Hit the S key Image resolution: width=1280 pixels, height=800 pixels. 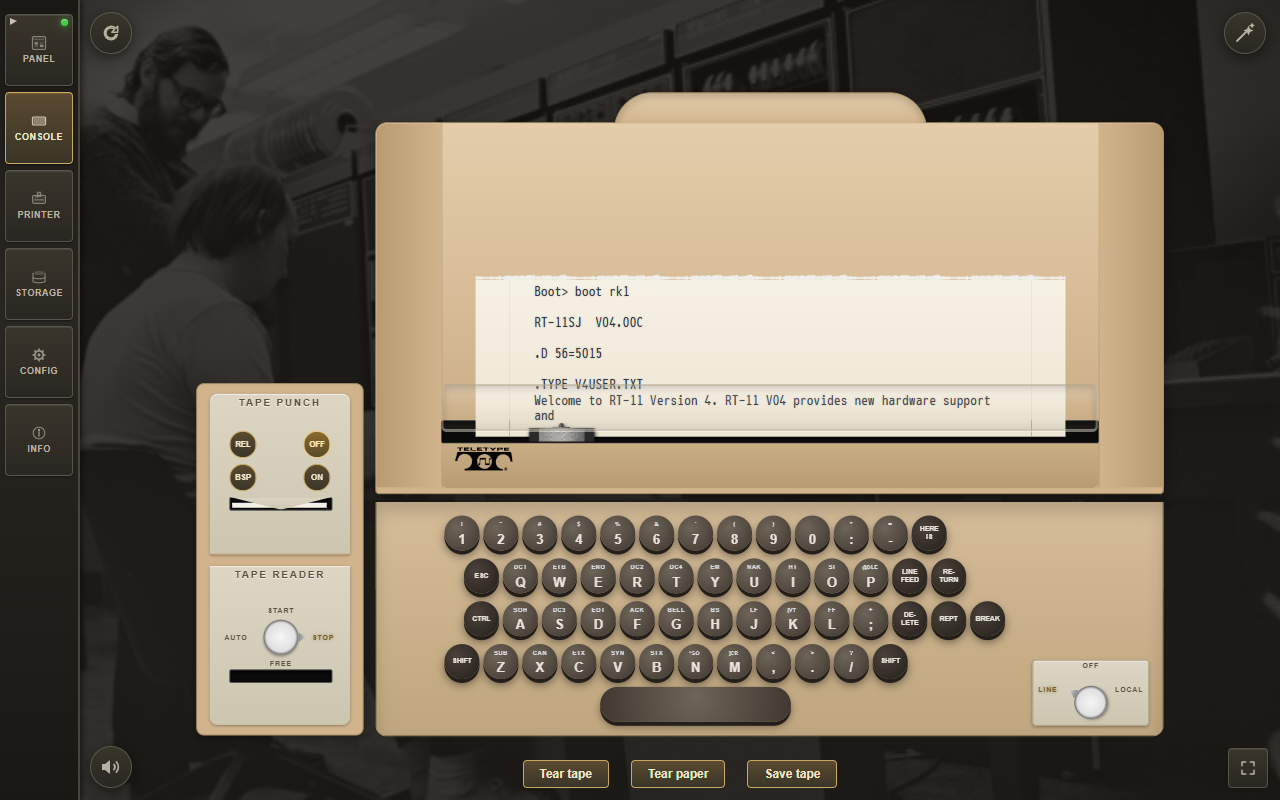[x=559, y=619]
